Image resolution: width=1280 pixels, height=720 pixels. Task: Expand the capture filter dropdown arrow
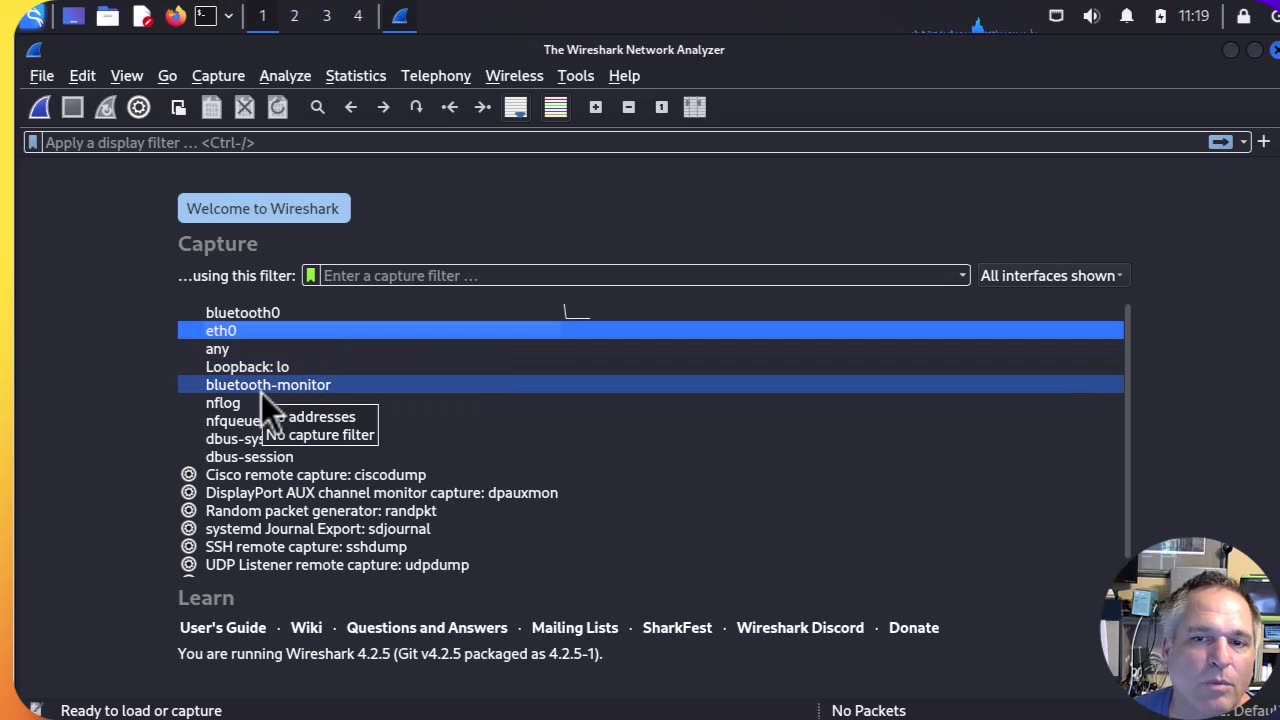pos(962,275)
